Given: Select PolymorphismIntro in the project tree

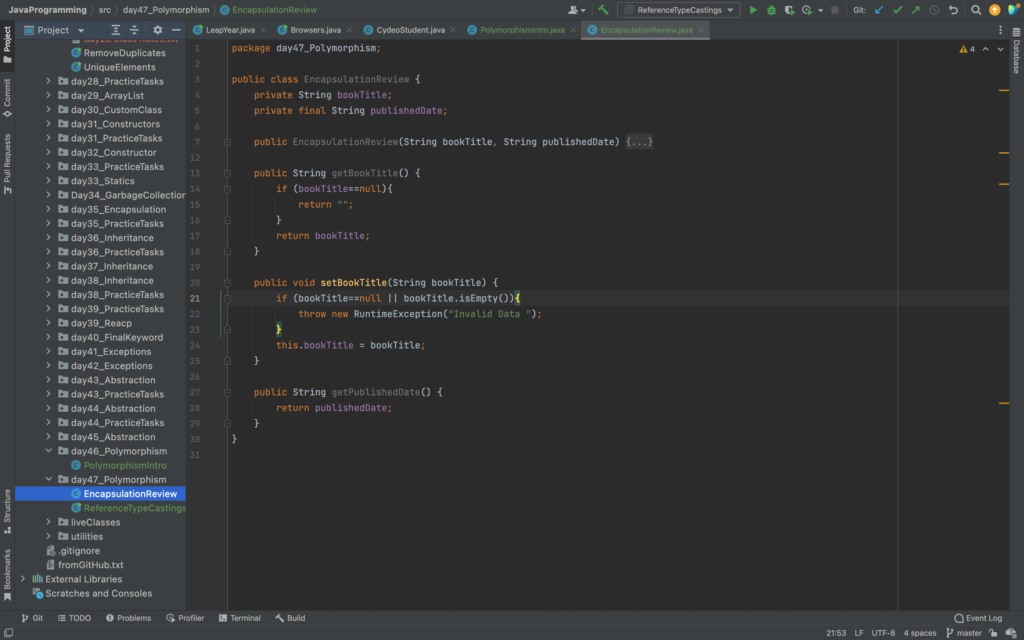Looking at the screenshot, I should 125,466.
